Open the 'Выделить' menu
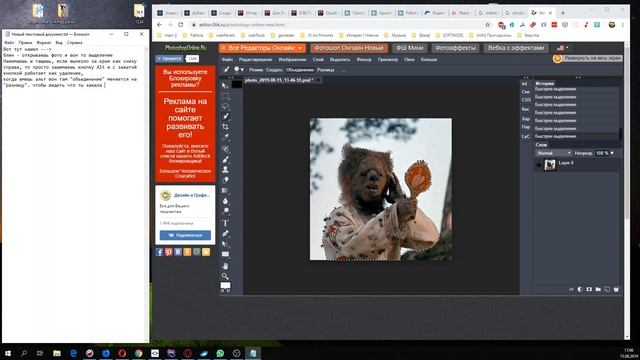 [340, 60]
